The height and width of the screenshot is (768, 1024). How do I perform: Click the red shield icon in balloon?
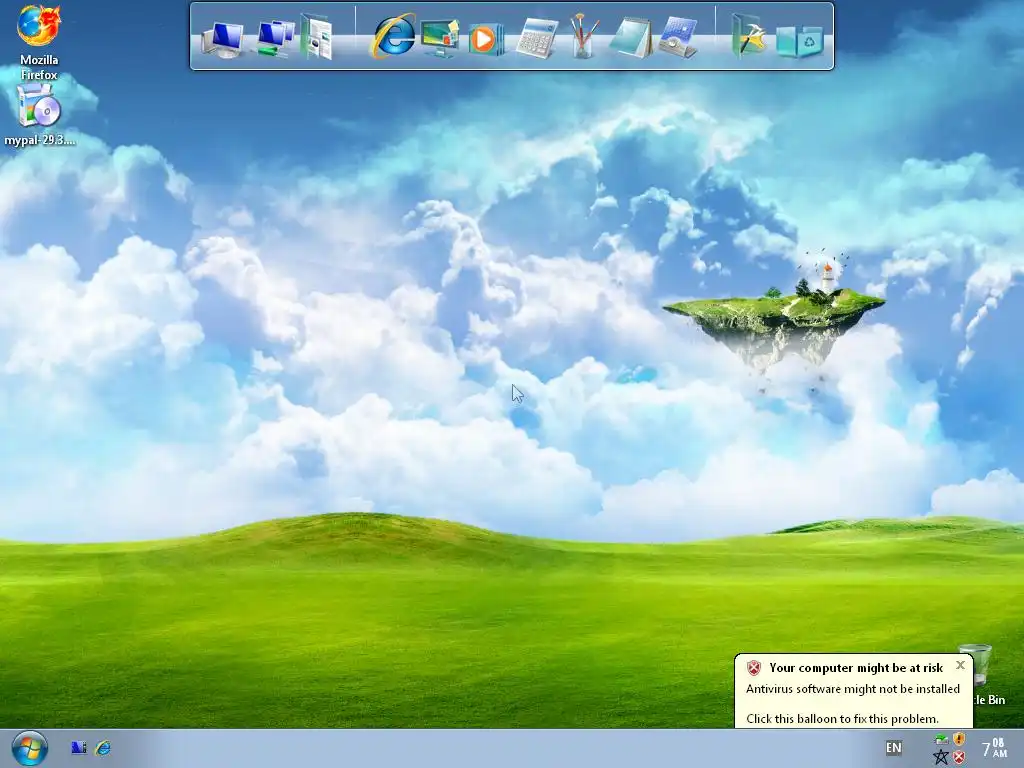[x=754, y=667]
